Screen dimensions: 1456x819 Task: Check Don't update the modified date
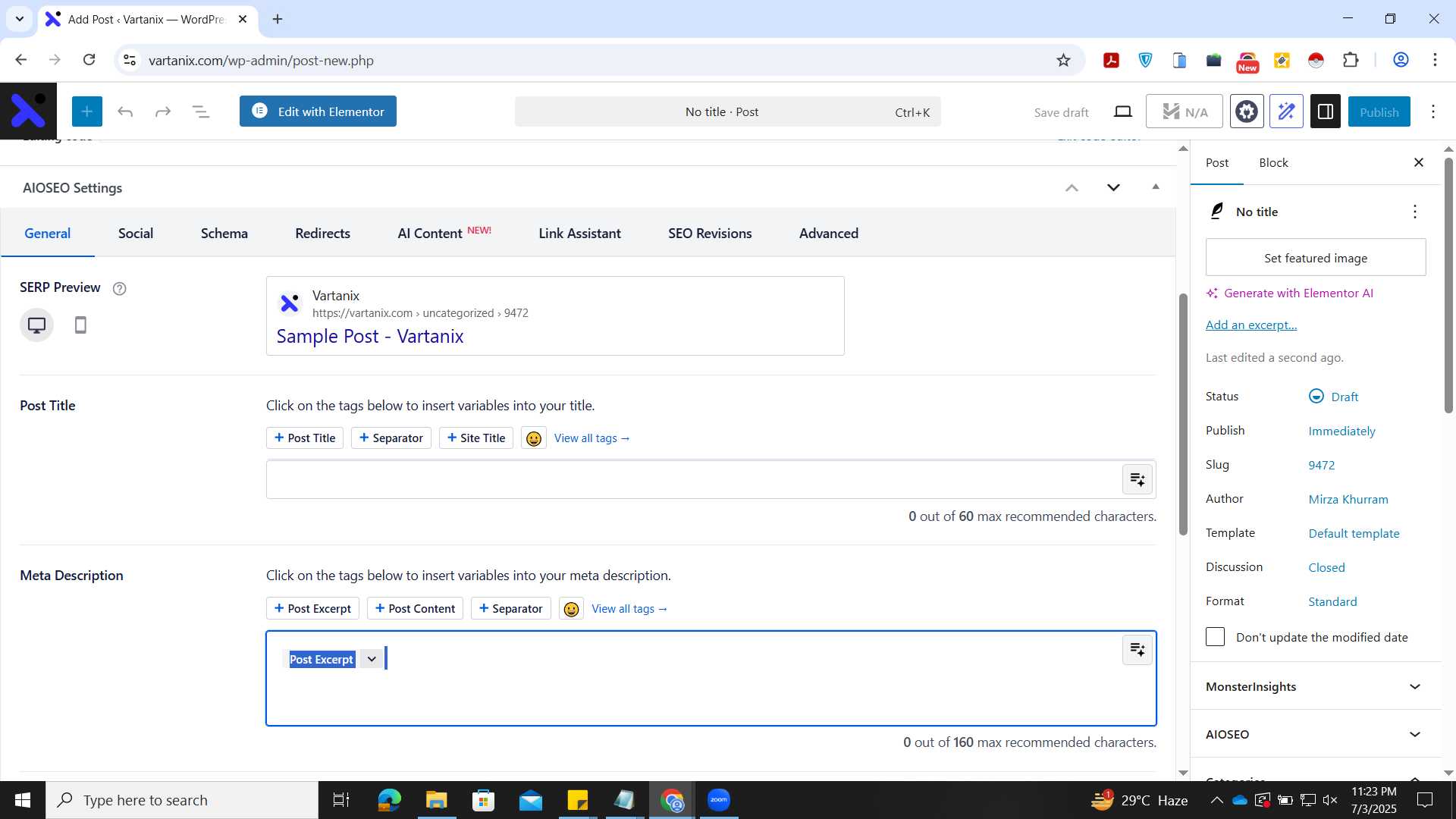point(1215,637)
